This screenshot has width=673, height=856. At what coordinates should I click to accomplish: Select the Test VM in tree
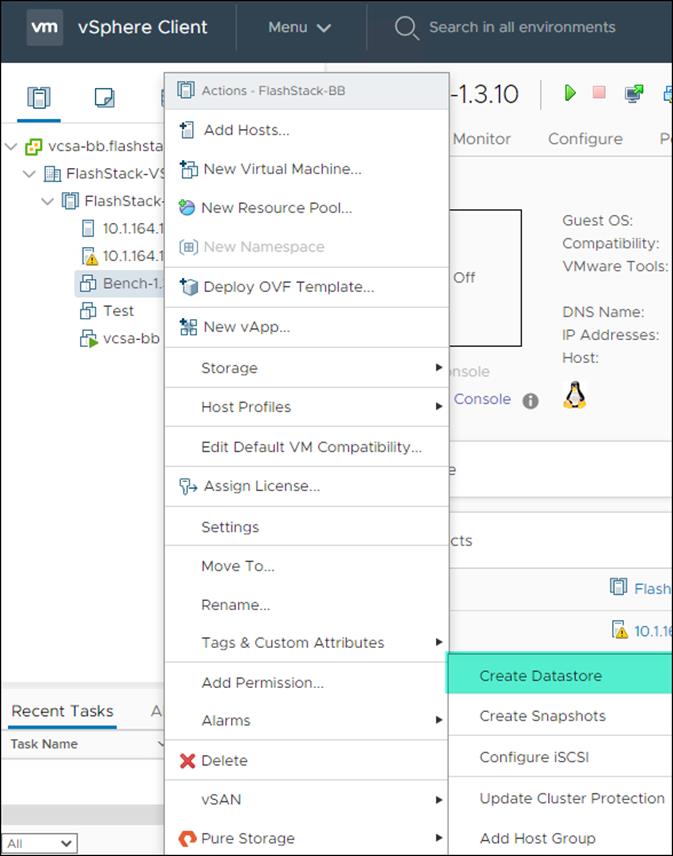(118, 311)
